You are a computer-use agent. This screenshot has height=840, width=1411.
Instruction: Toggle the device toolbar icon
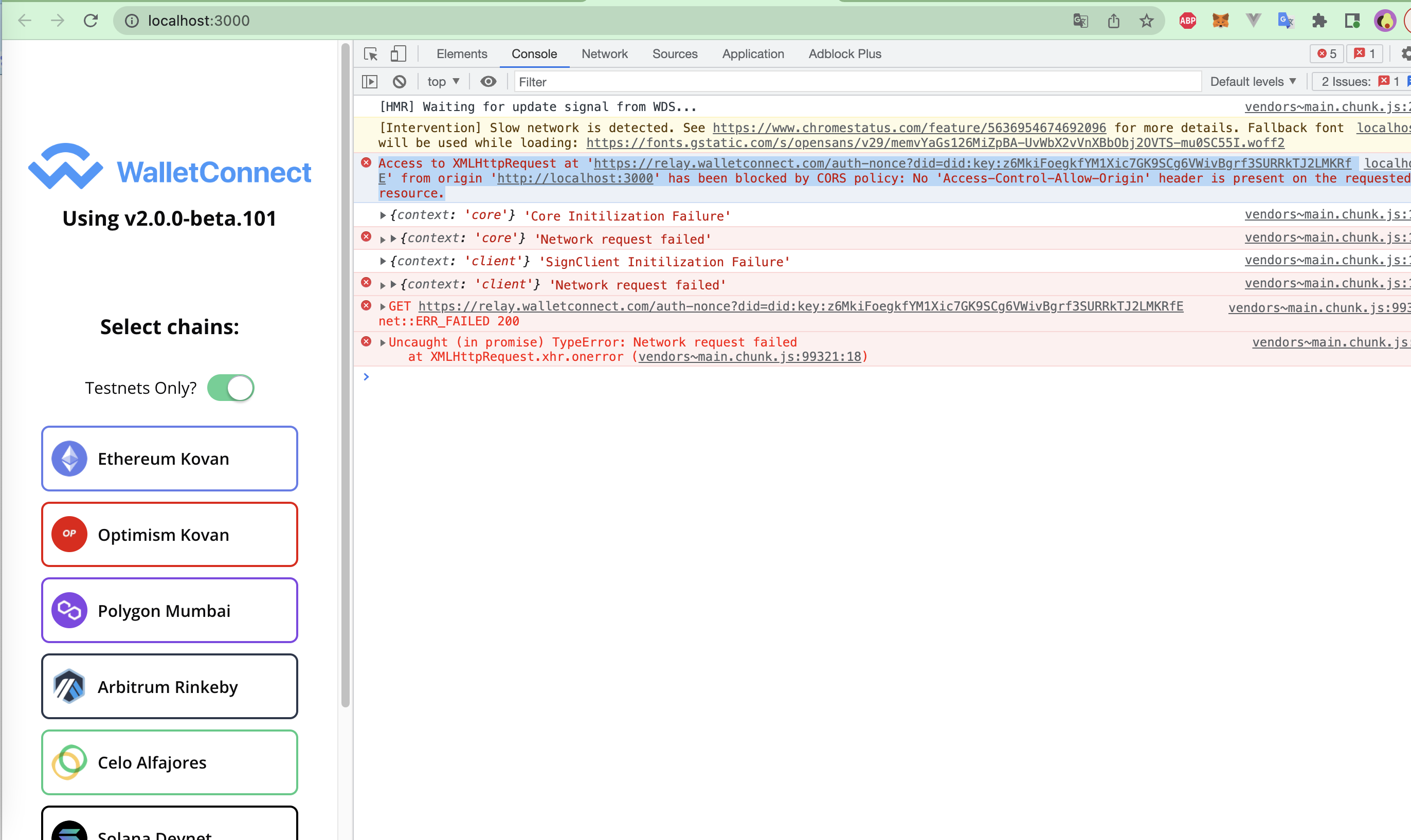(398, 54)
